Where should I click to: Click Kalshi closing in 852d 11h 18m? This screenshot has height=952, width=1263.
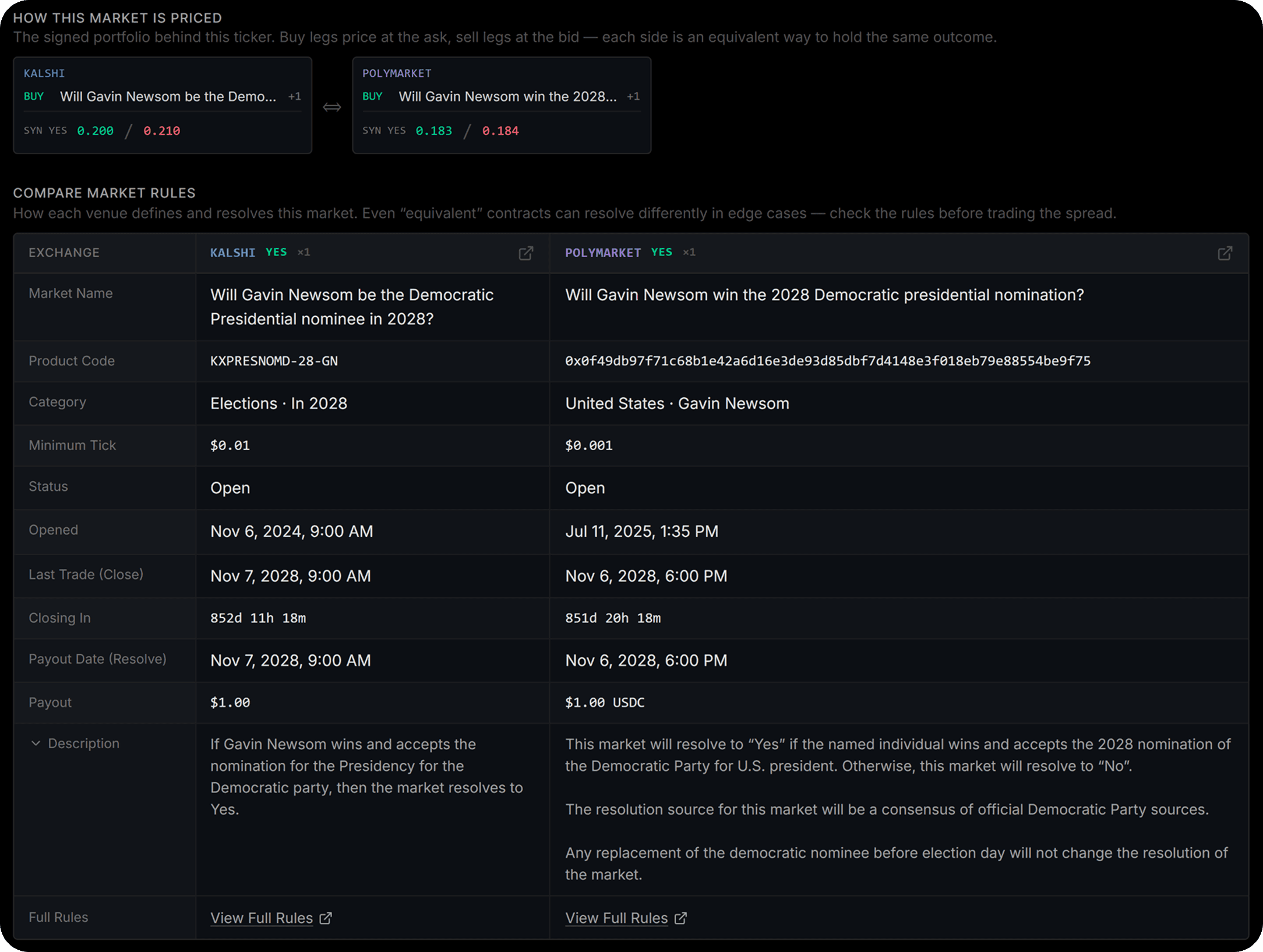pyautogui.click(x=258, y=618)
